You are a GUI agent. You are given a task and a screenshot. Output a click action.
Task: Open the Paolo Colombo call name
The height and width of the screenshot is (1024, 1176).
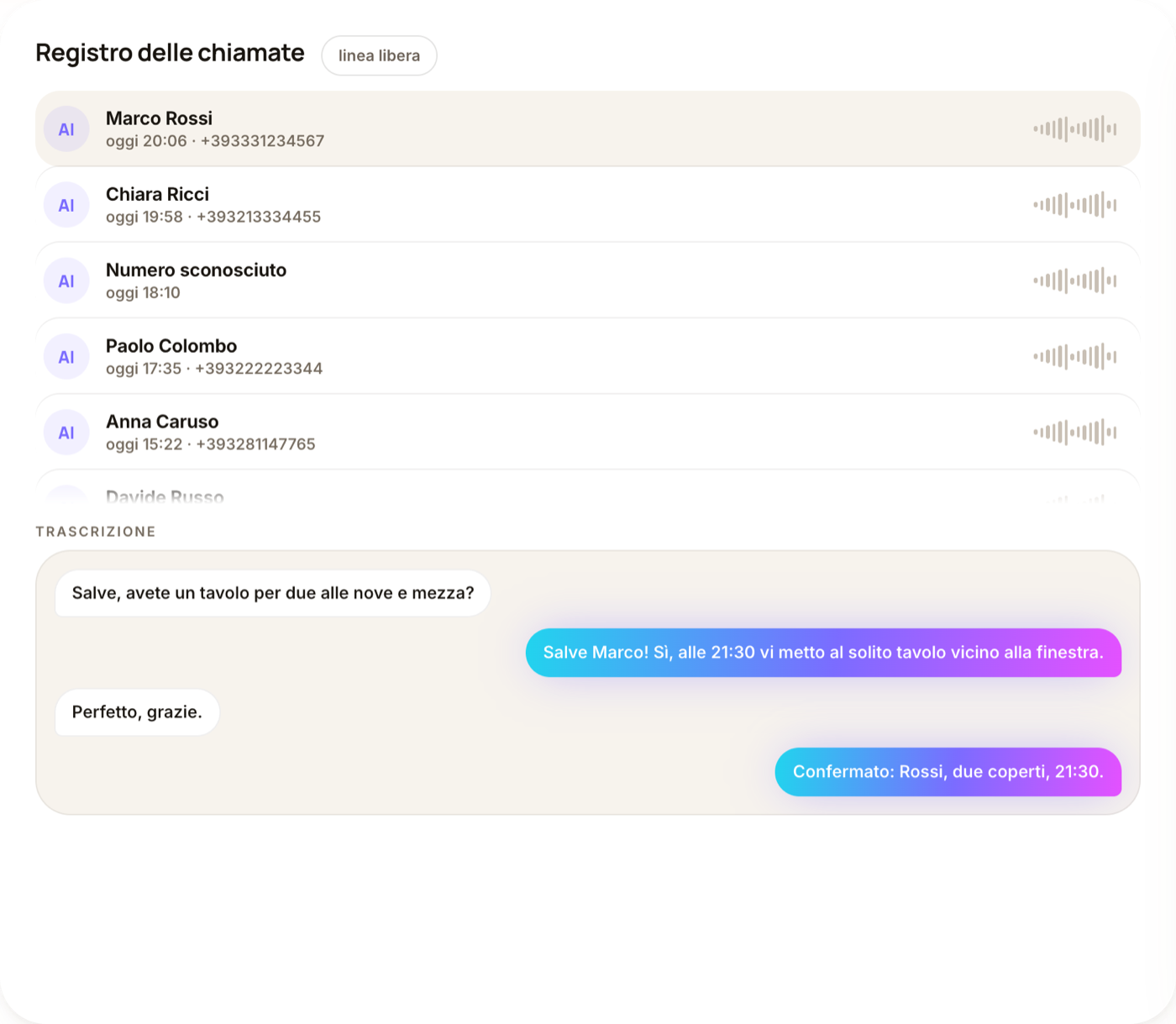[x=171, y=346]
